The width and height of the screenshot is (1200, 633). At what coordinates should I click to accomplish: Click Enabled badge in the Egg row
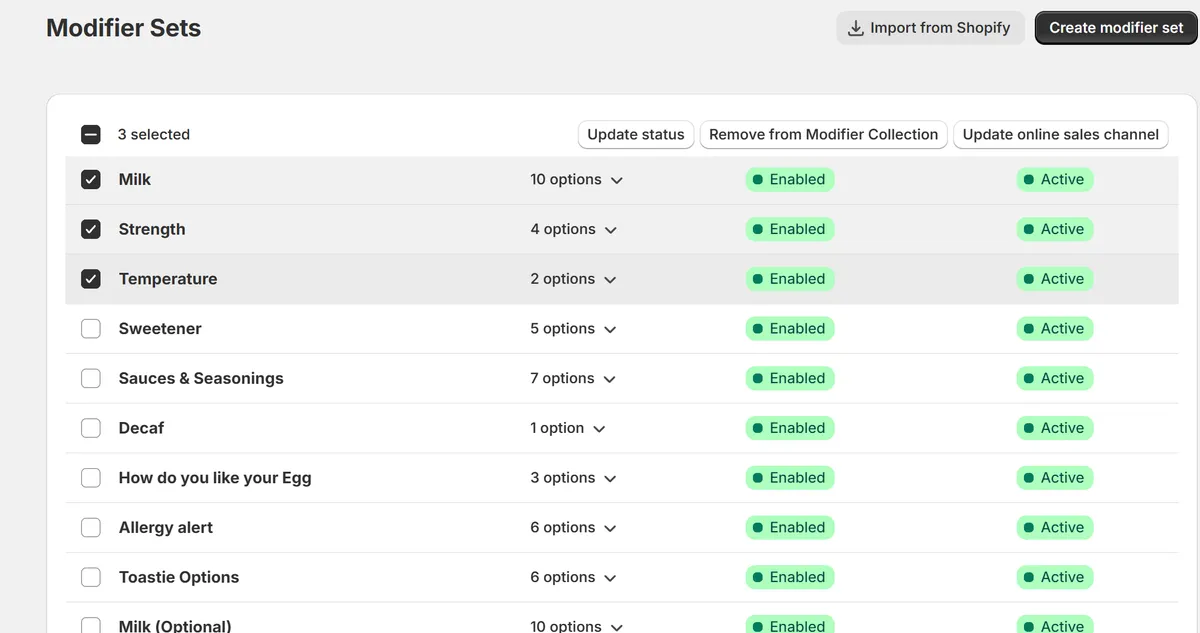click(x=790, y=478)
